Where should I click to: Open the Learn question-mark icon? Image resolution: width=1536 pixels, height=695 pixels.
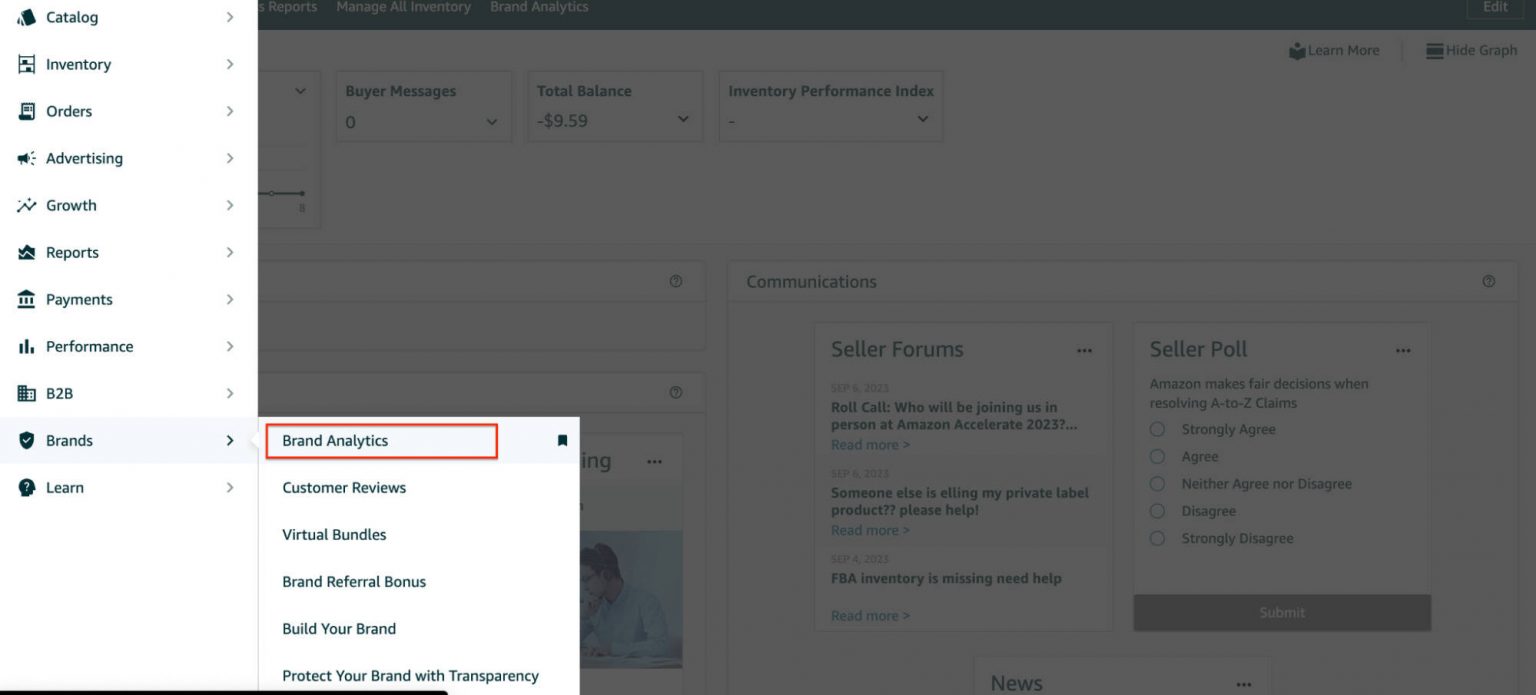(x=26, y=487)
